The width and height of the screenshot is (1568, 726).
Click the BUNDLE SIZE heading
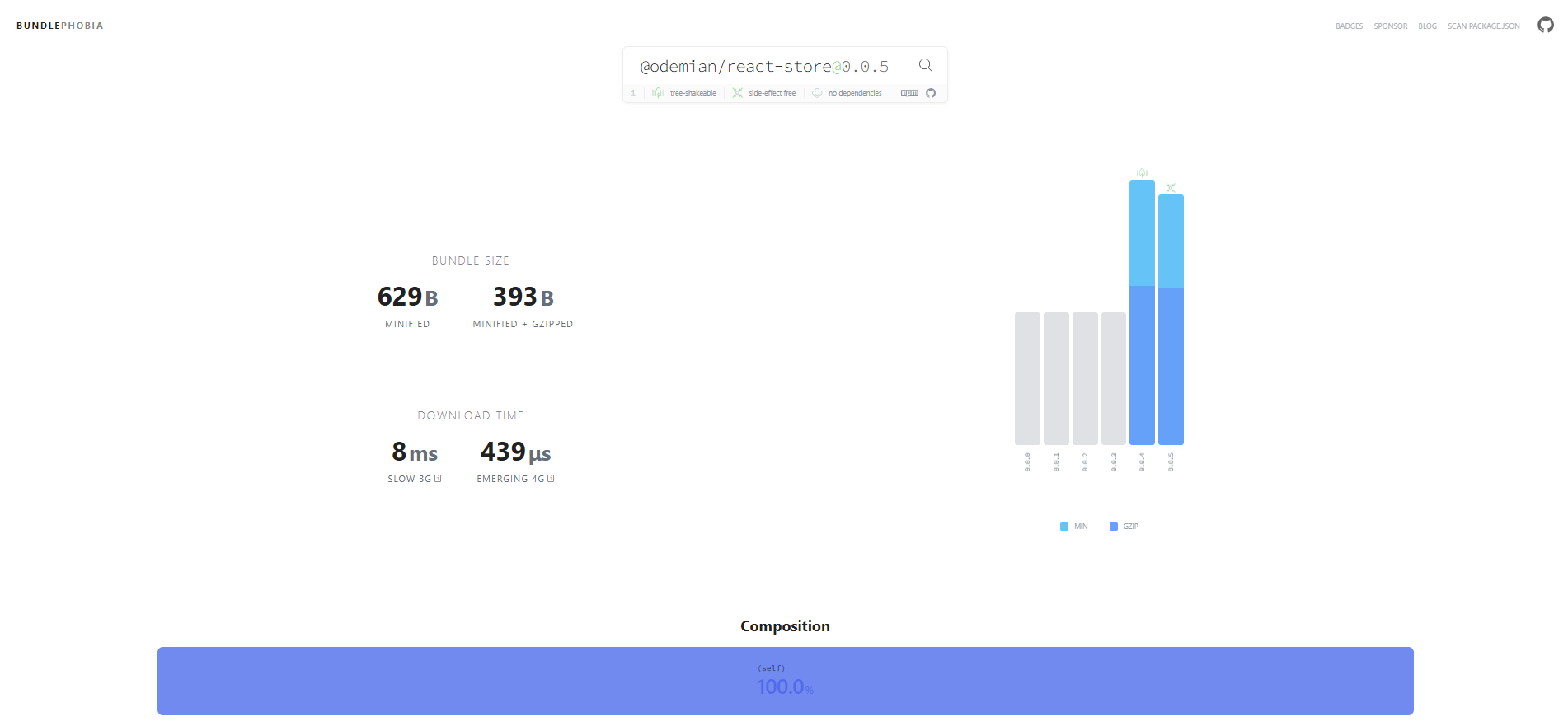(471, 260)
